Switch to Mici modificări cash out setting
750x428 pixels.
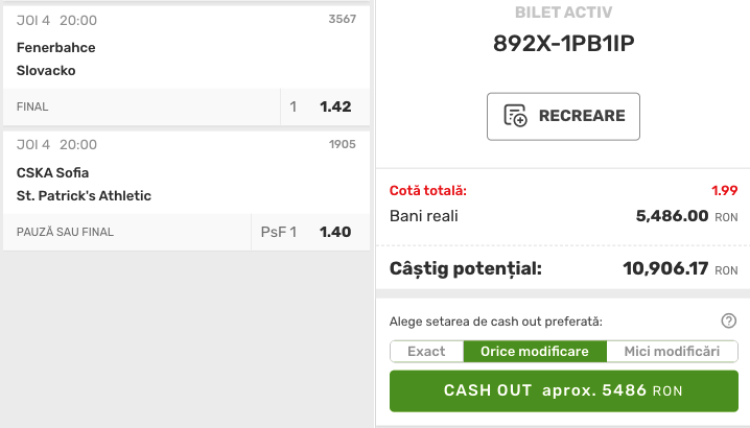pyautogui.click(x=671, y=351)
